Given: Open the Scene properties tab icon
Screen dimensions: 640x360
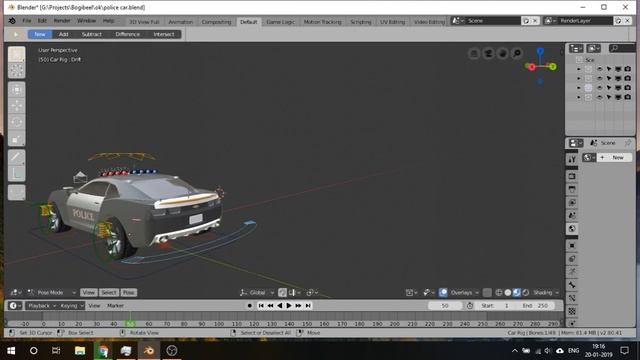Looking at the screenshot, I should coord(572,216).
